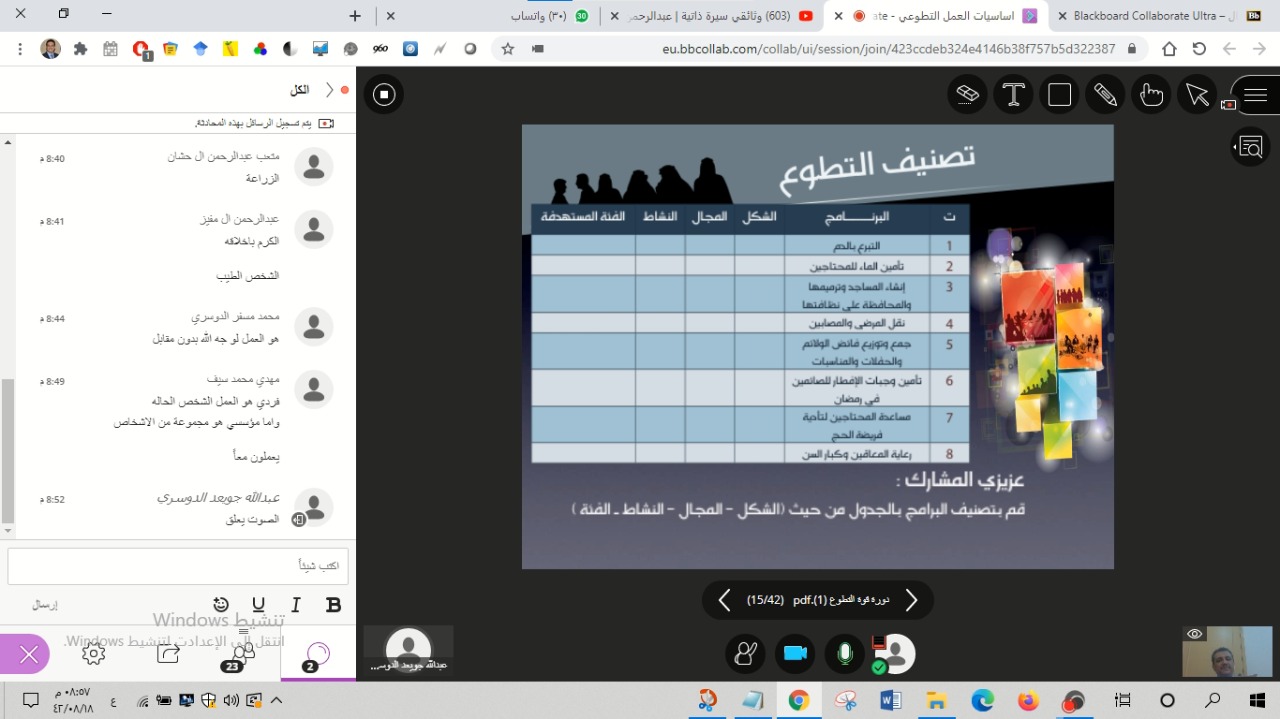Type in the chat message input field
The width and height of the screenshot is (1280, 719).
click(x=178, y=566)
